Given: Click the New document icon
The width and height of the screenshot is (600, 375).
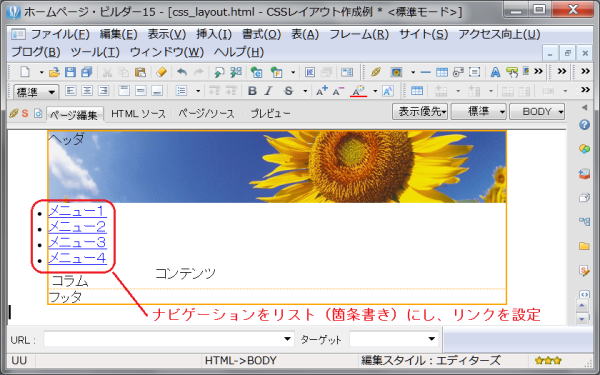Looking at the screenshot, I should (x=25, y=72).
